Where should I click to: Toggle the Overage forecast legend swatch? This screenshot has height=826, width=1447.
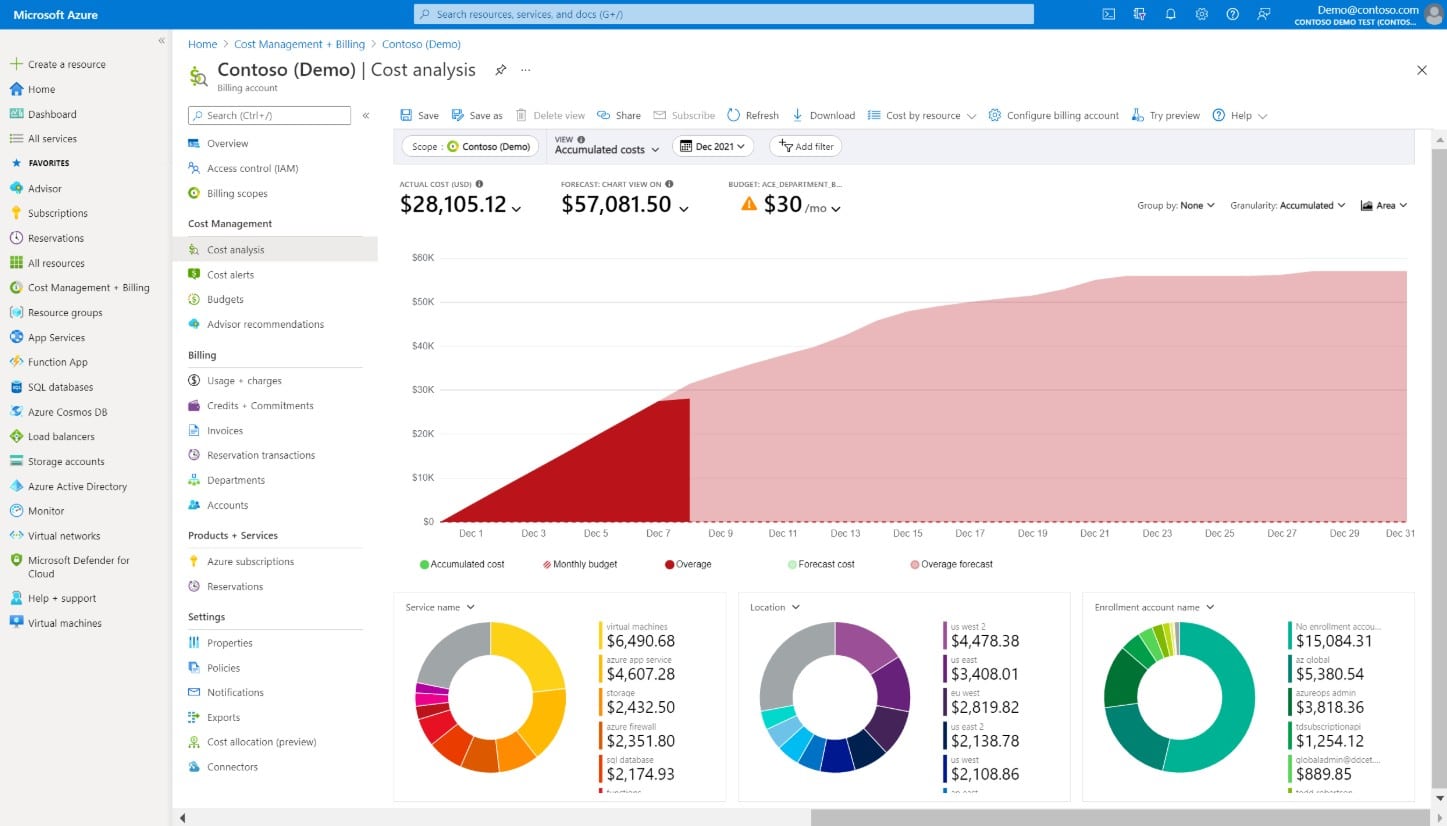915,564
